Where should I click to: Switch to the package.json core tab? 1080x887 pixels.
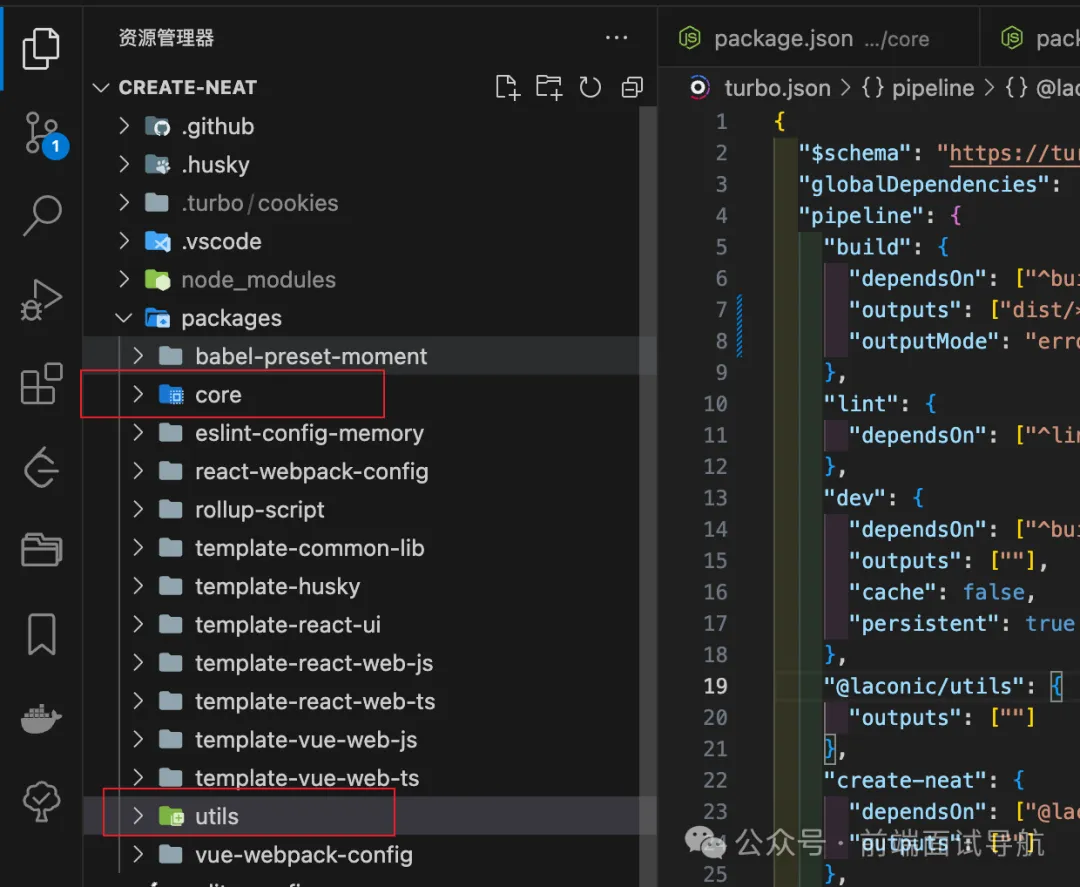point(804,39)
